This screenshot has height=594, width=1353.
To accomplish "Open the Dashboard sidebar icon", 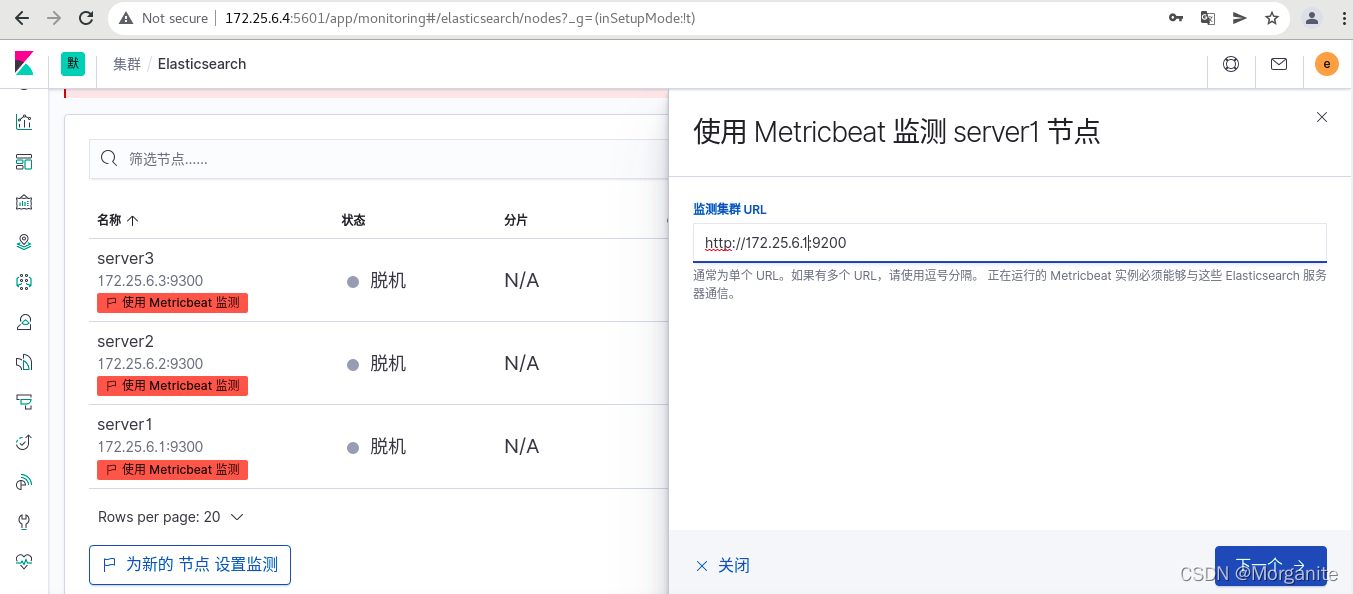I will click(x=24, y=162).
